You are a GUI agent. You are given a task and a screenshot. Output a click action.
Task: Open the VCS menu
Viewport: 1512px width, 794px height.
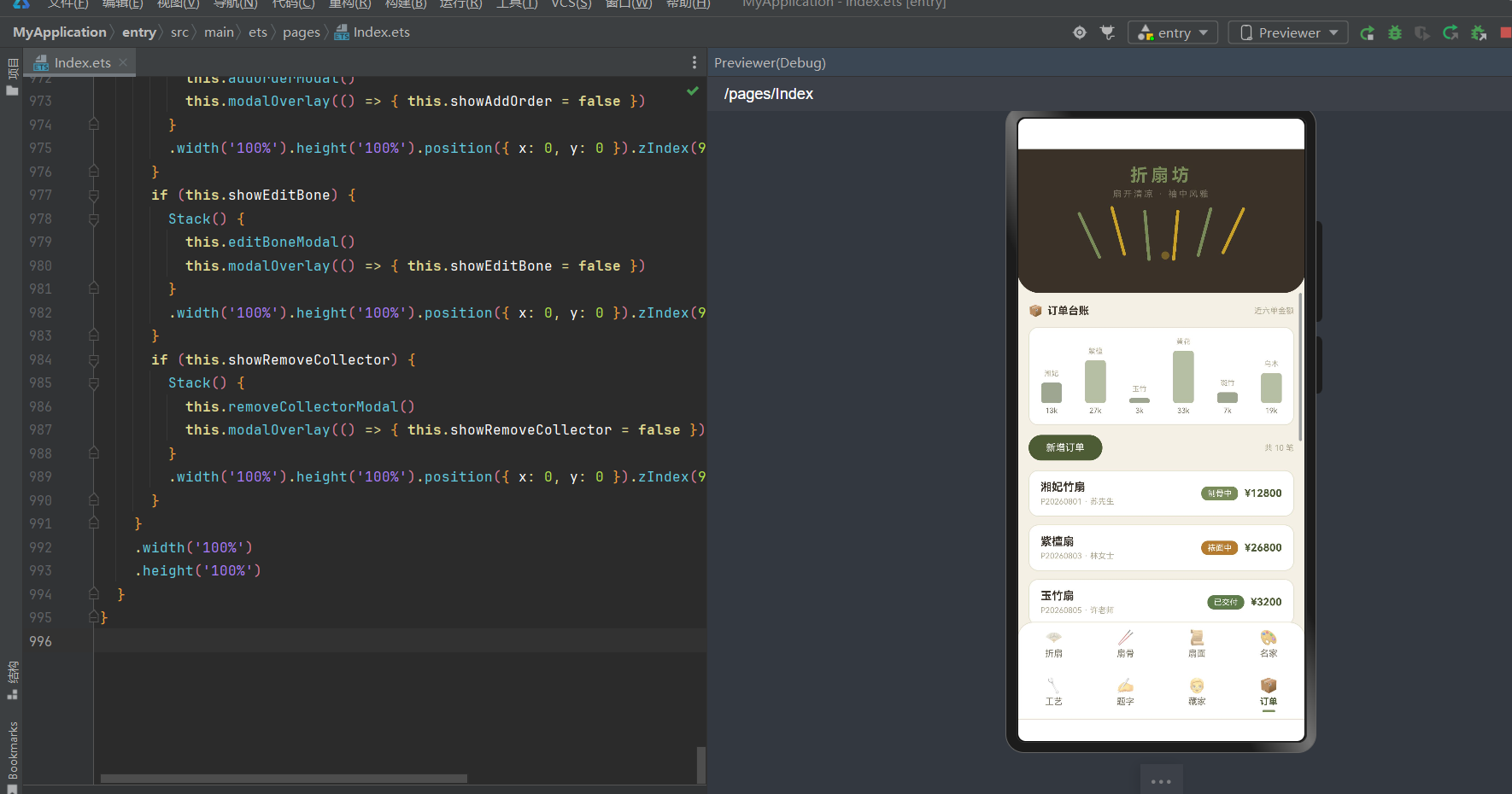571,3
